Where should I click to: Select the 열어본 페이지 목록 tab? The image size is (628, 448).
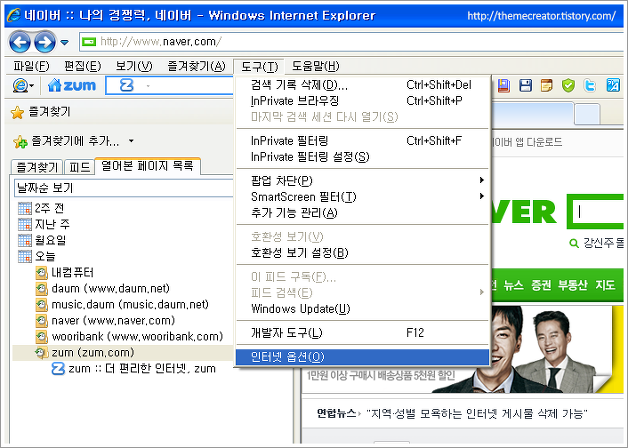(x=147, y=166)
